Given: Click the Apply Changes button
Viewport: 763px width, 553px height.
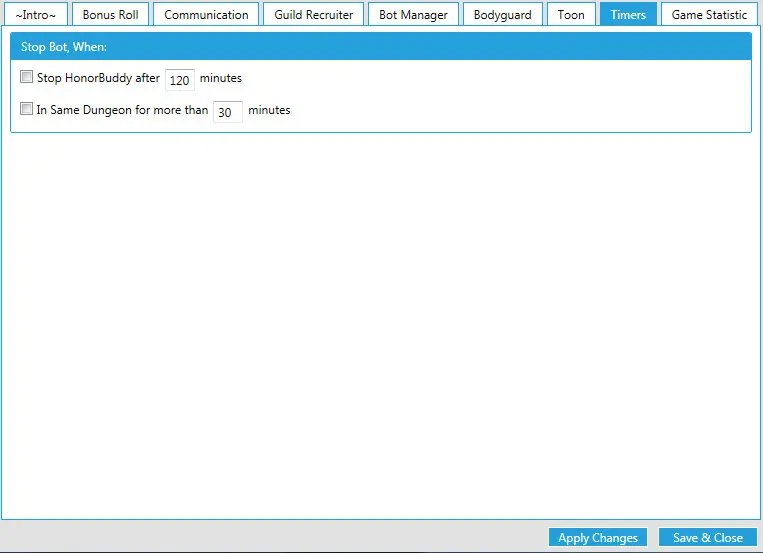Looking at the screenshot, I should pyautogui.click(x=598, y=537).
